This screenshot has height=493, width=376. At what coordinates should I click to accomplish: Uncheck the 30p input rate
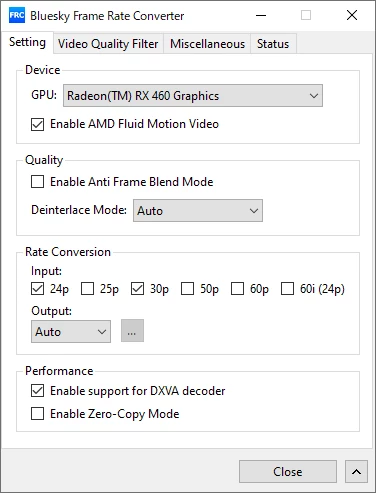tap(137, 289)
